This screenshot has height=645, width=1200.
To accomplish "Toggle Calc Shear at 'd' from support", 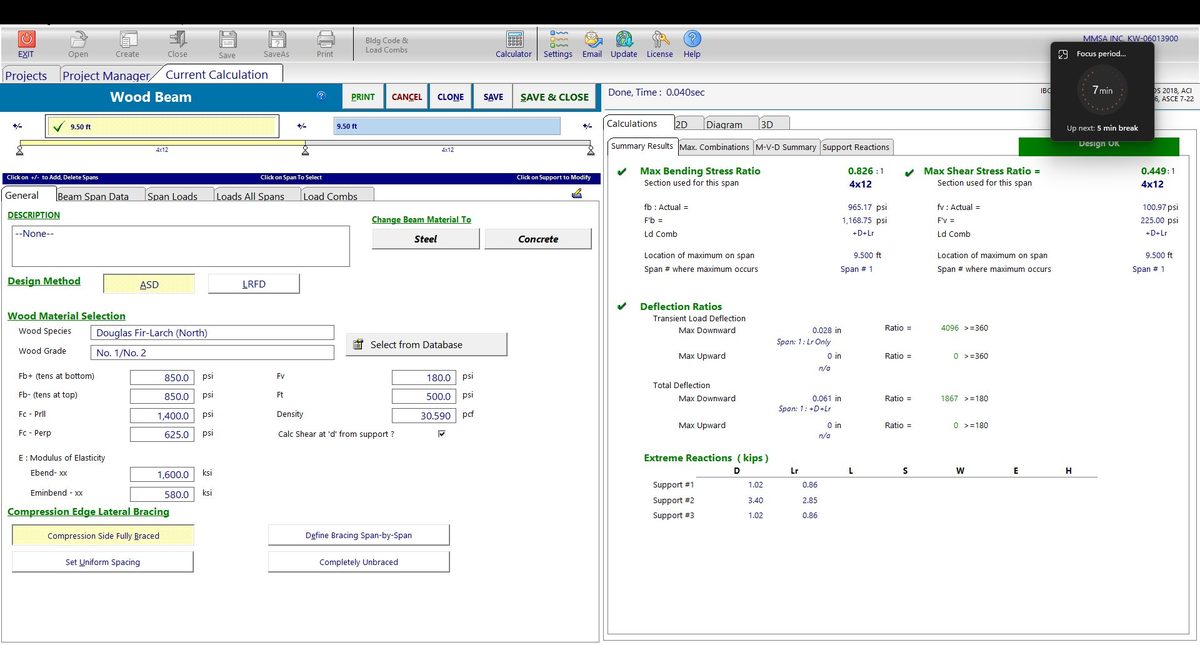I will 441,434.
